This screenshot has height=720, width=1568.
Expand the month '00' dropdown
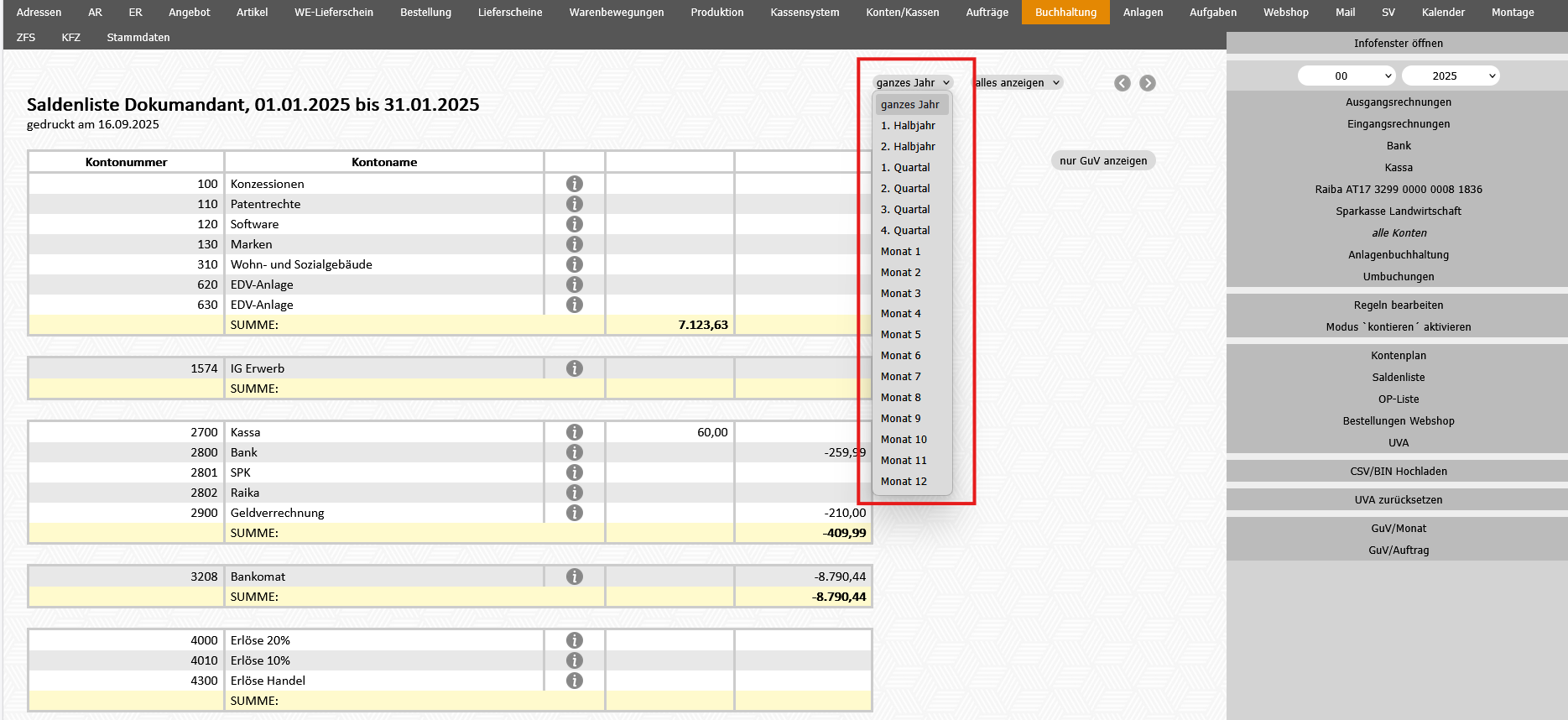coord(1347,76)
